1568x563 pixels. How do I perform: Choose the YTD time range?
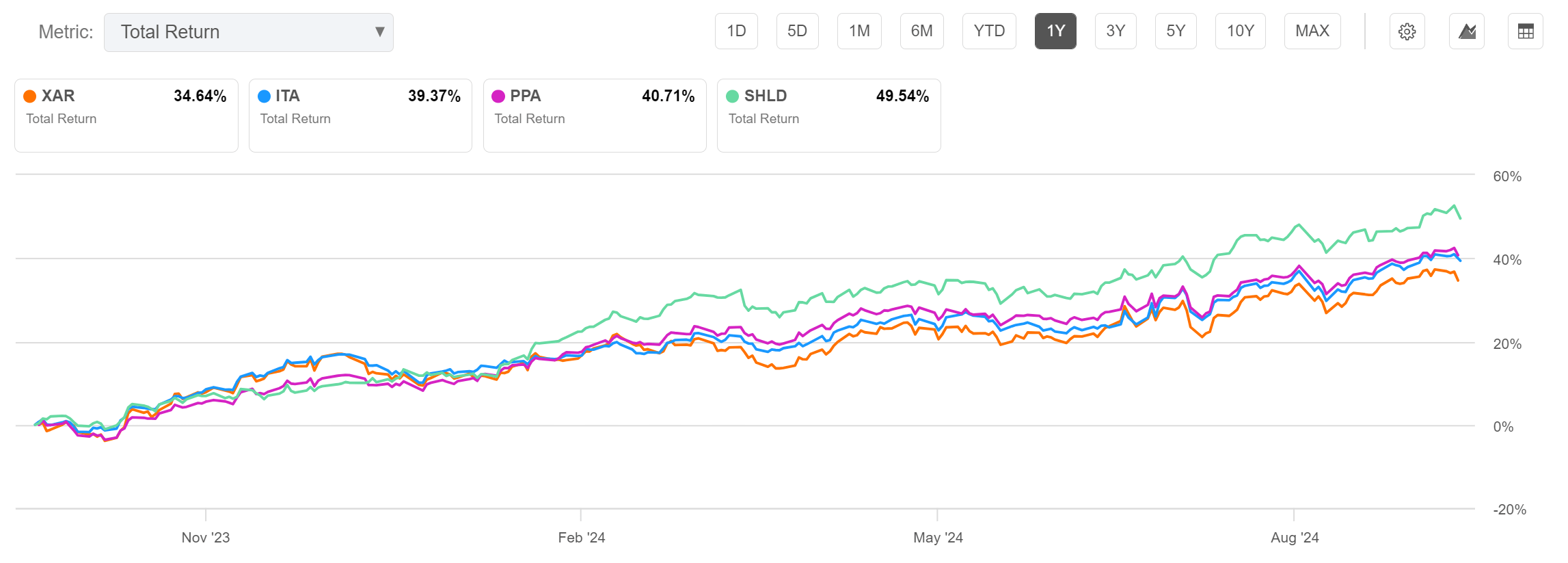pyautogui.click(x=989, y=31)
